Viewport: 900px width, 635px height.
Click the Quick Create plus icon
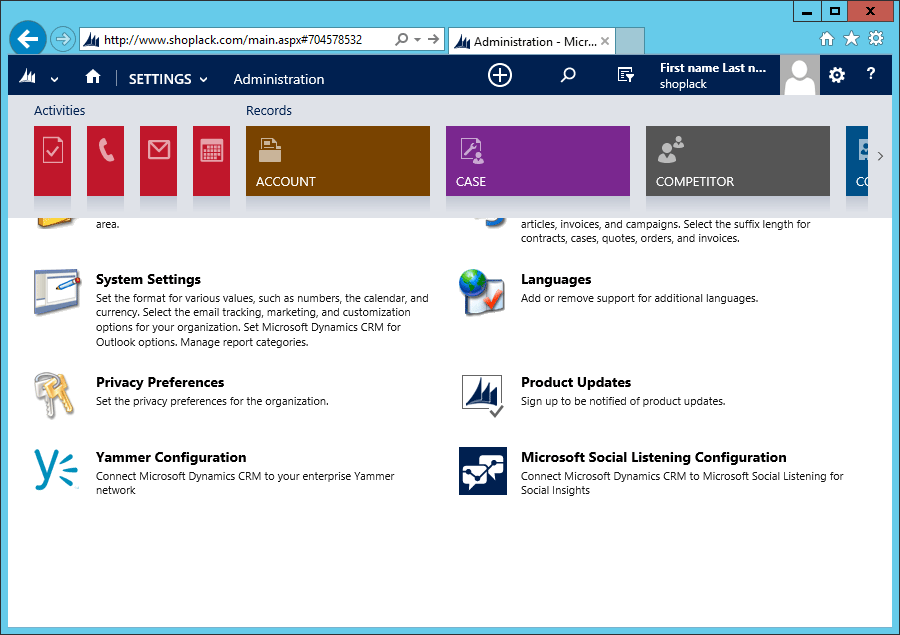point(500,75)
